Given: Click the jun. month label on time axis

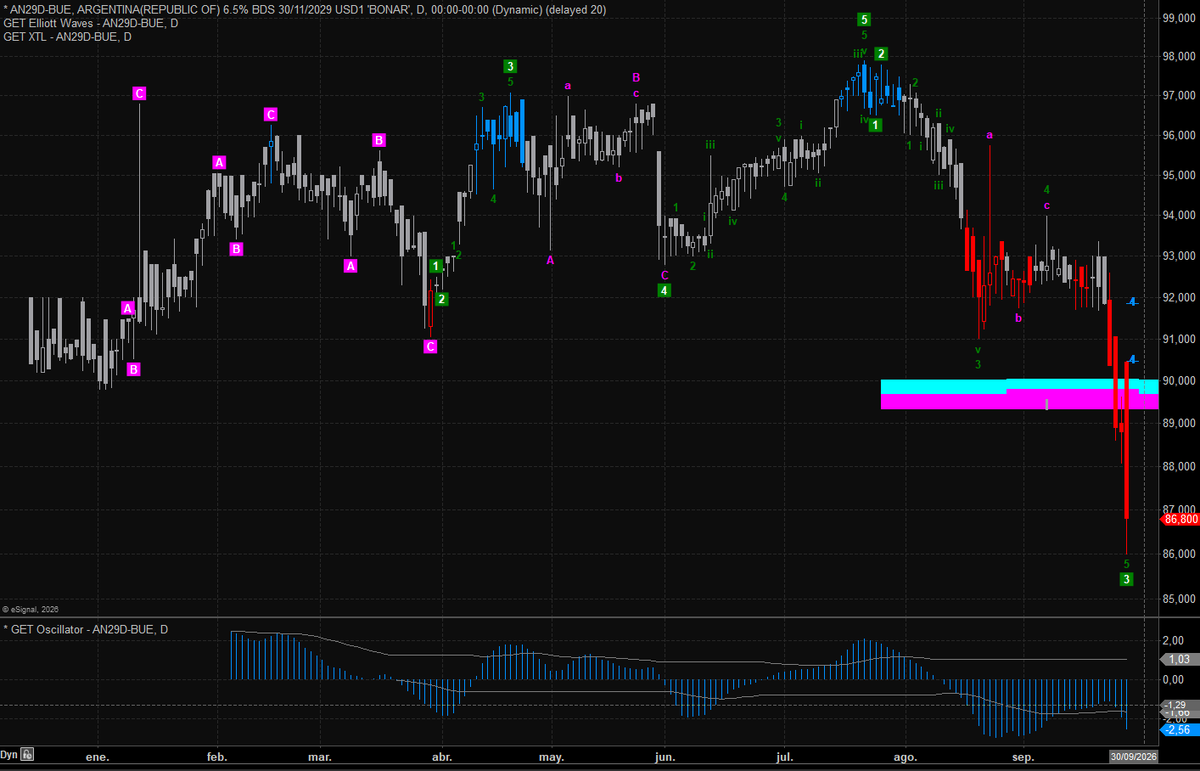Looking at the screenshot, I should coord(665,758).
